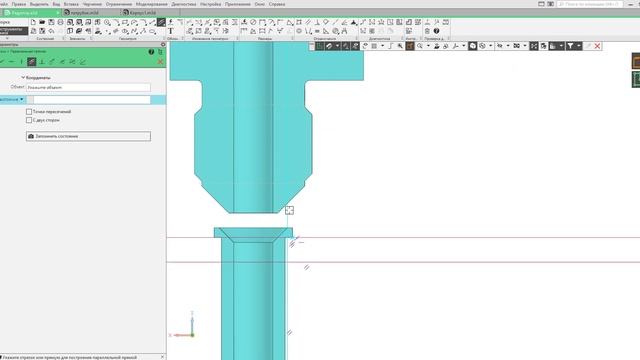Open the filter funnel dropdown arrow

578,46
